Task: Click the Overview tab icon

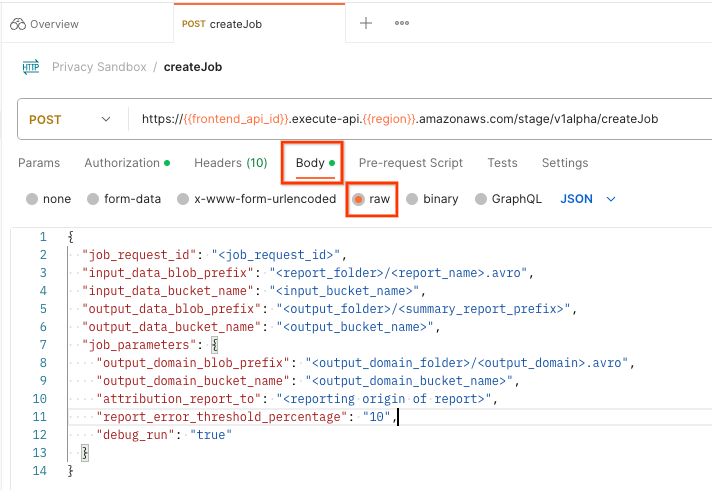Action: pyautogui.click(x=16, y=23)
